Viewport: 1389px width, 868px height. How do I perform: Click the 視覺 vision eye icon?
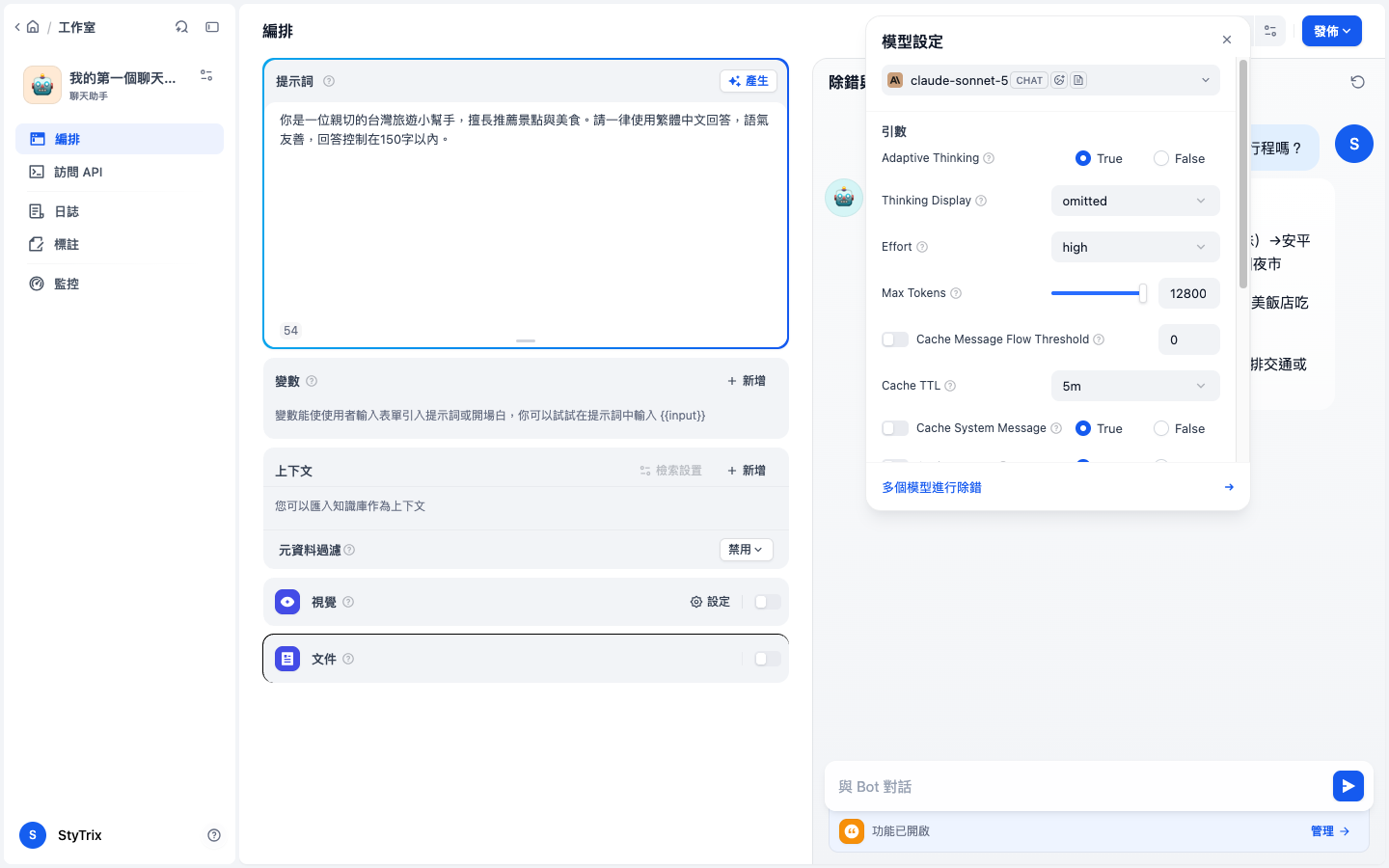pos(287,602)
